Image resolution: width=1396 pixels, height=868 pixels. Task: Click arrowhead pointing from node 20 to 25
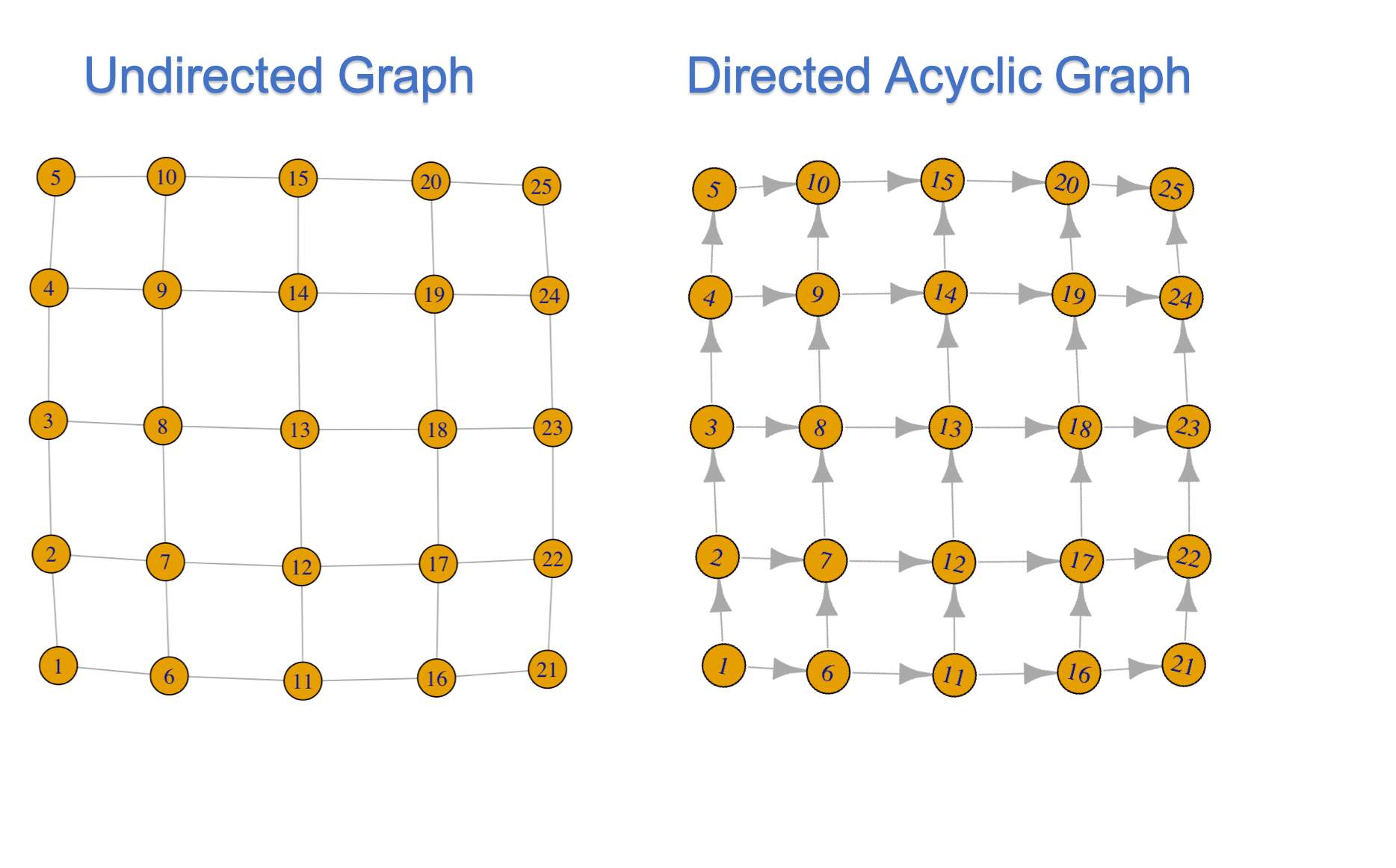[1132, 186]
